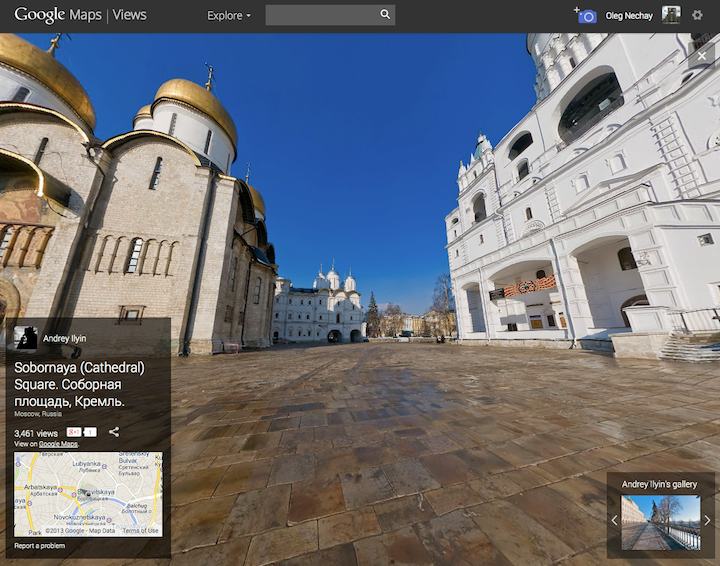Show next photo in gallery

point(707,520)
